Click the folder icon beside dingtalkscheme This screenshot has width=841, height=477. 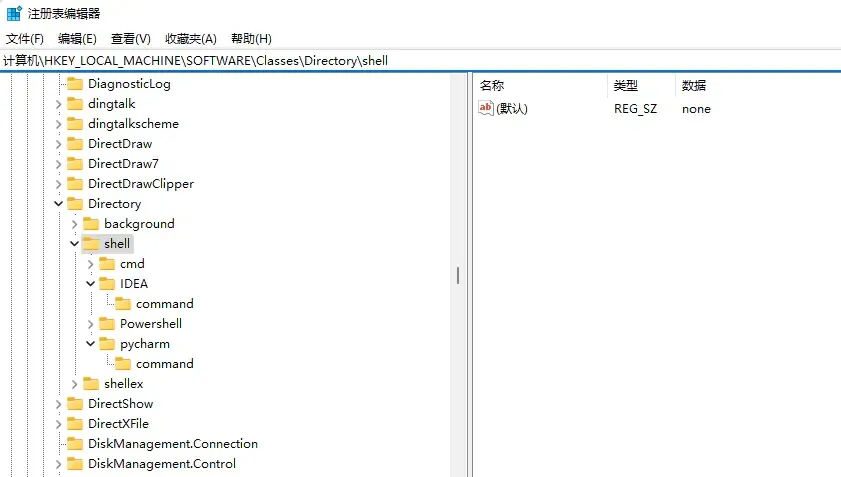click(x=75, y=124)
